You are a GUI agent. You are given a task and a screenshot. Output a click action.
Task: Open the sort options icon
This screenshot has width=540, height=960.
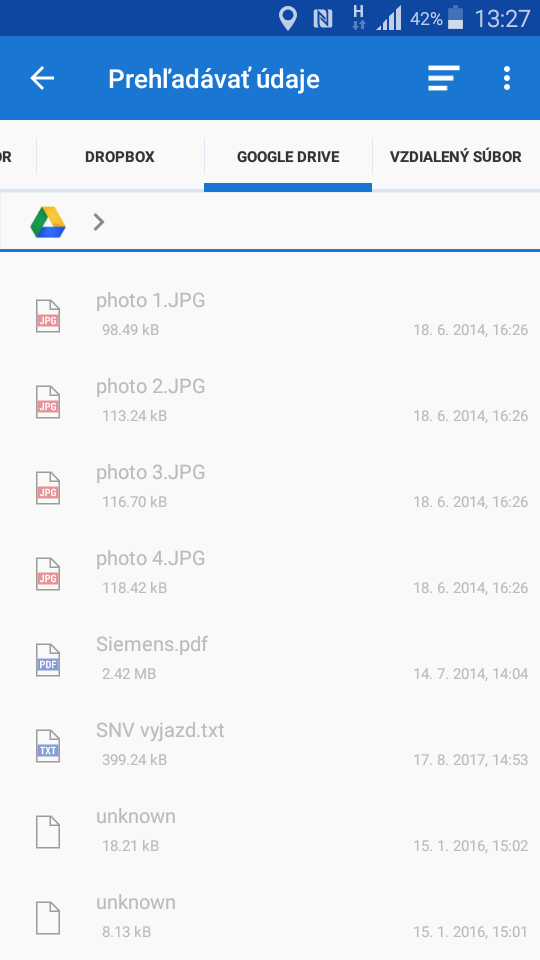click(443, 78)
